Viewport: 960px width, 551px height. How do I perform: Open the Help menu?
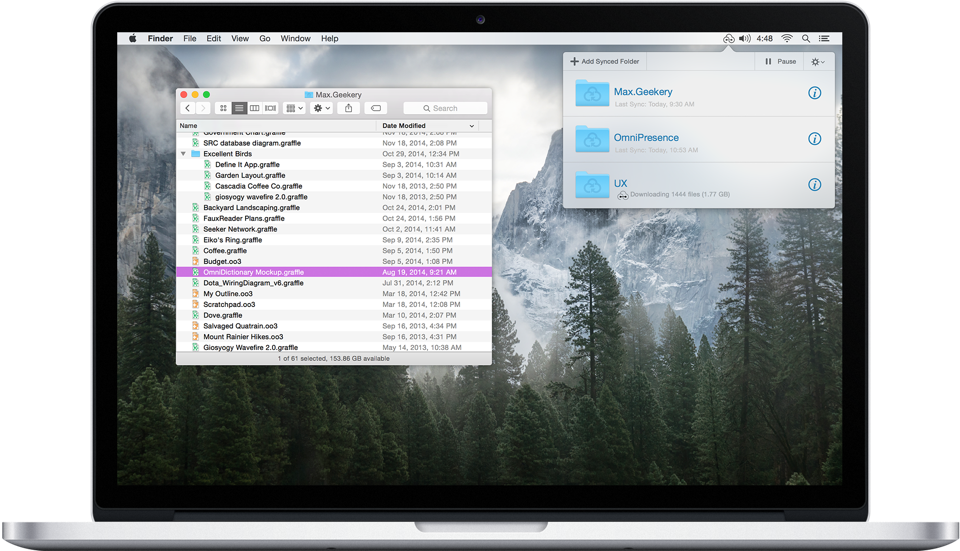(329, 39)
